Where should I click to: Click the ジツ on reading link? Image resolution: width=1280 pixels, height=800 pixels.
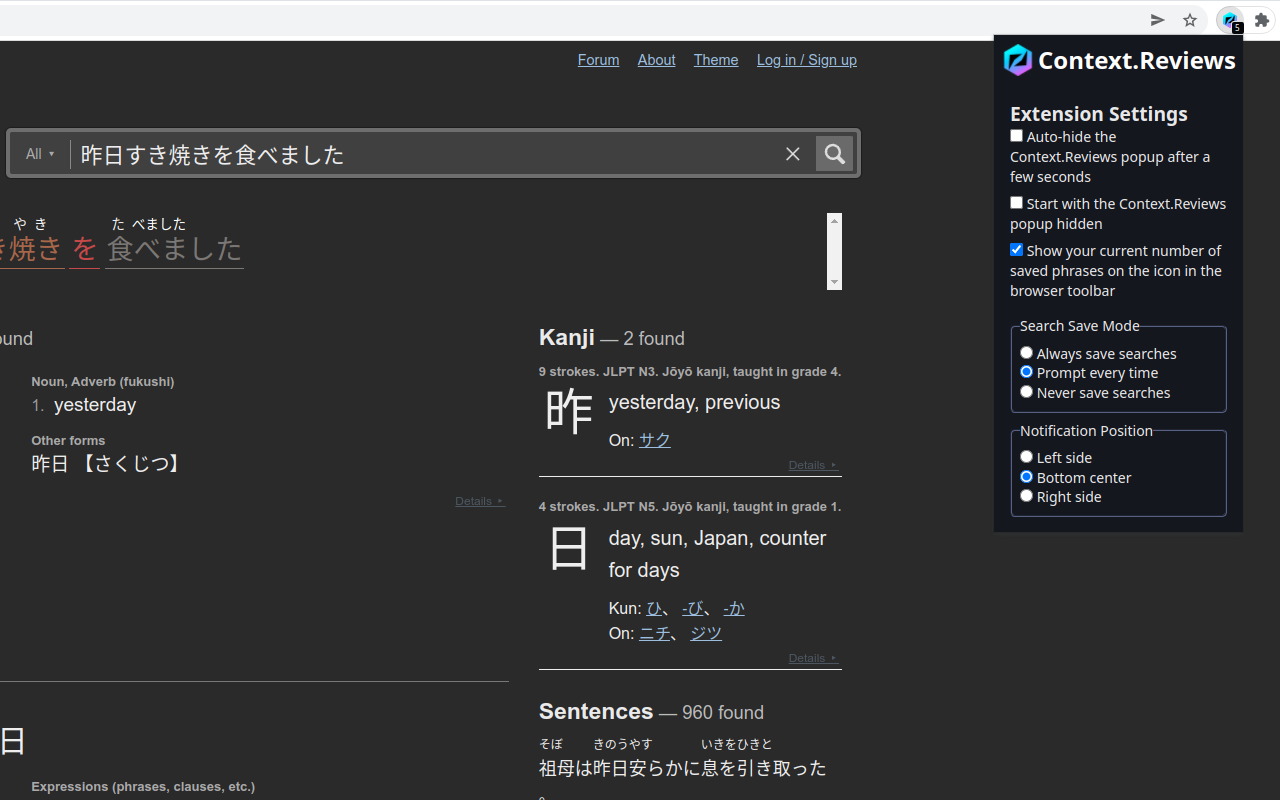[x=706, y=633]
